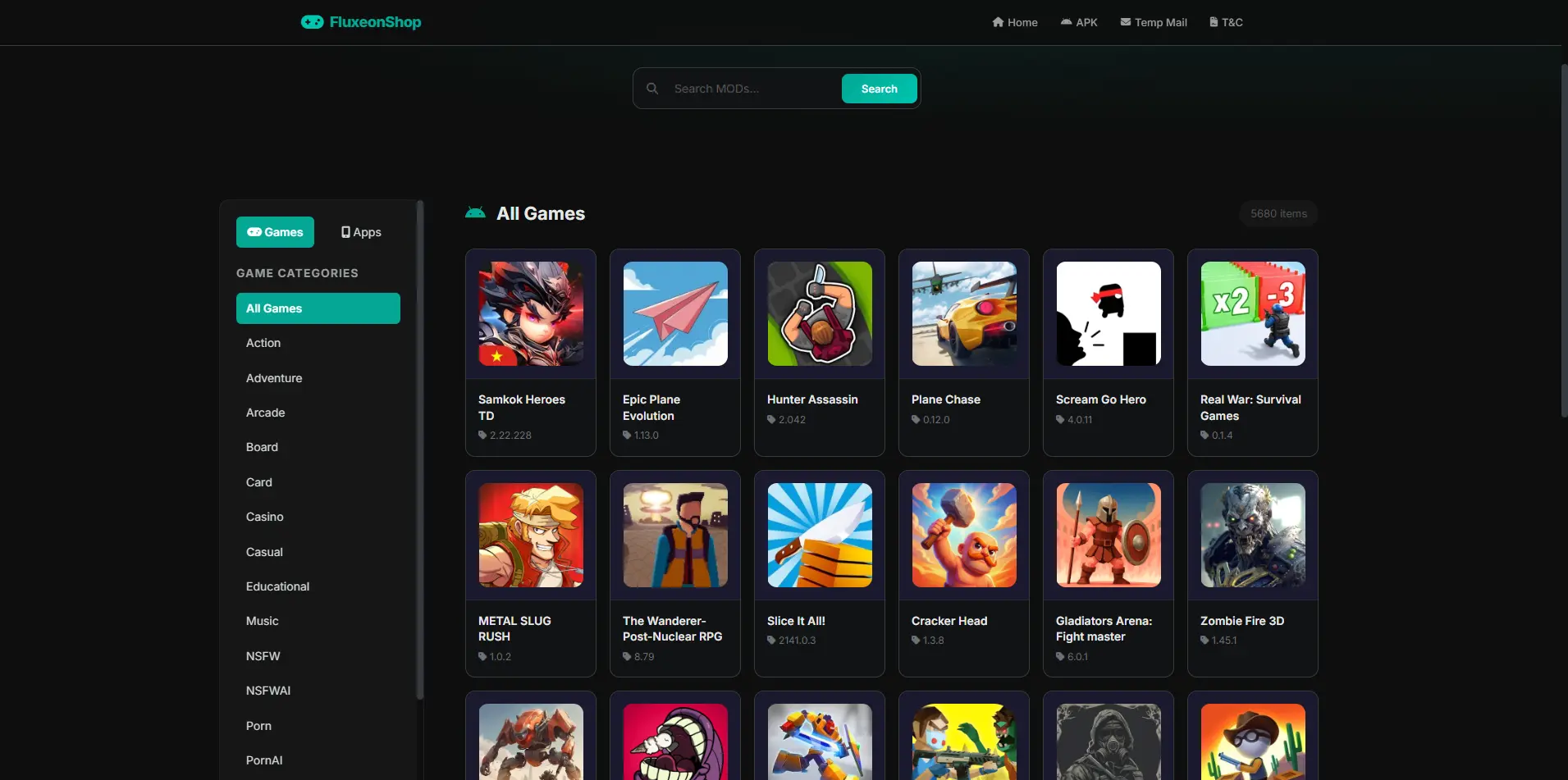Click the FluxeonShop brand name link
Screen dimensions: 1568x780
[375, 22]
